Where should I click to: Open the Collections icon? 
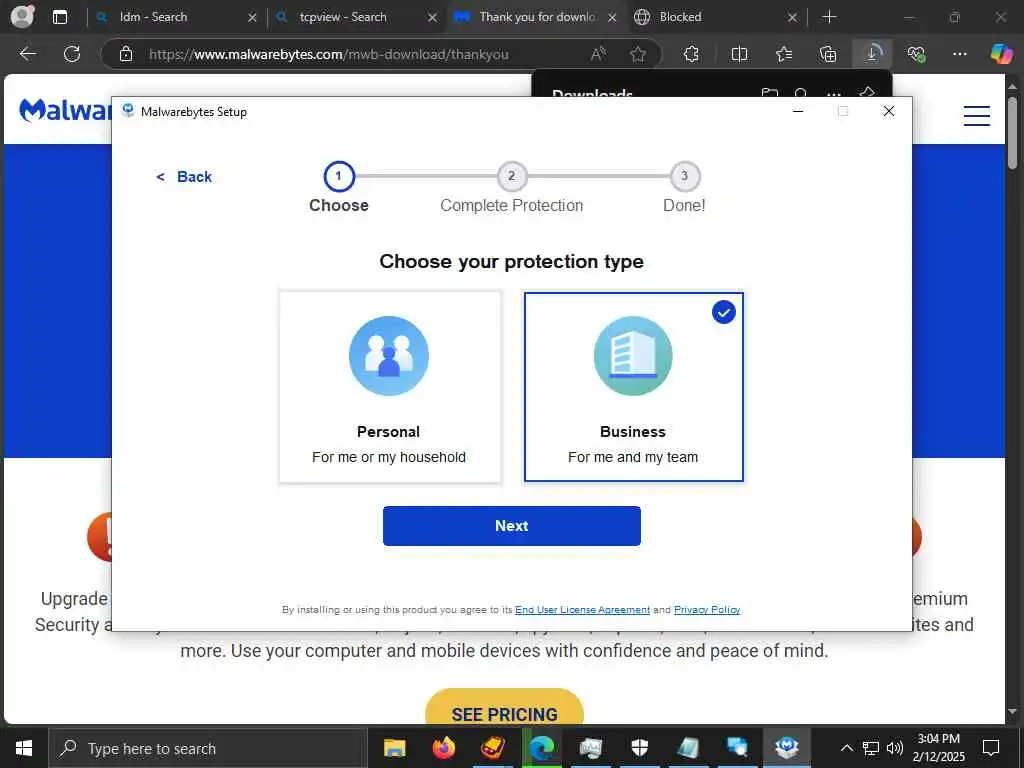tap(827, 54)
